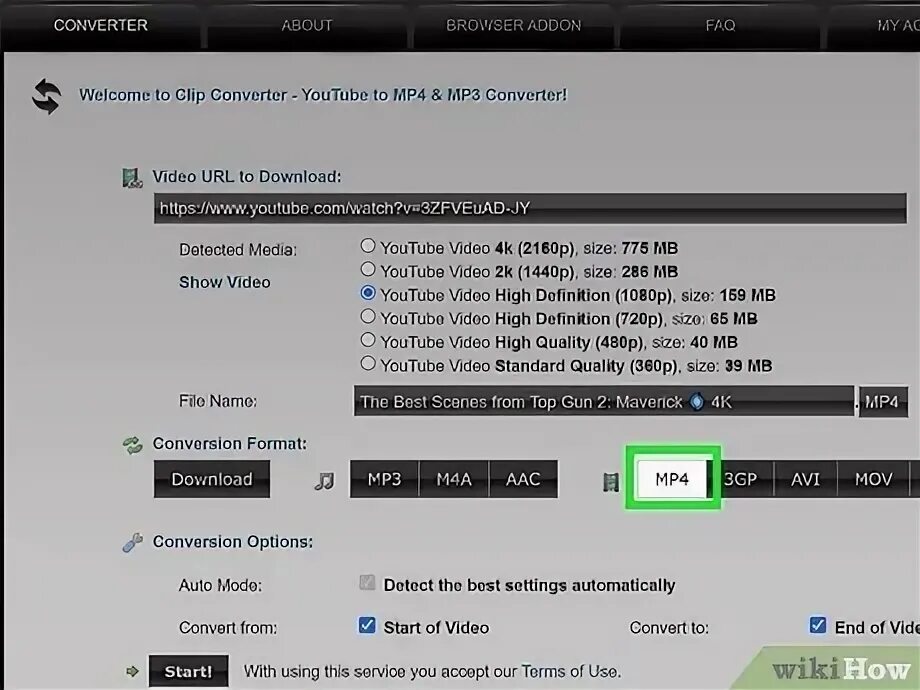The width and height of the screenshot is (920, 690).
Task: Click the Show Video link
Action: pos(225,282)
